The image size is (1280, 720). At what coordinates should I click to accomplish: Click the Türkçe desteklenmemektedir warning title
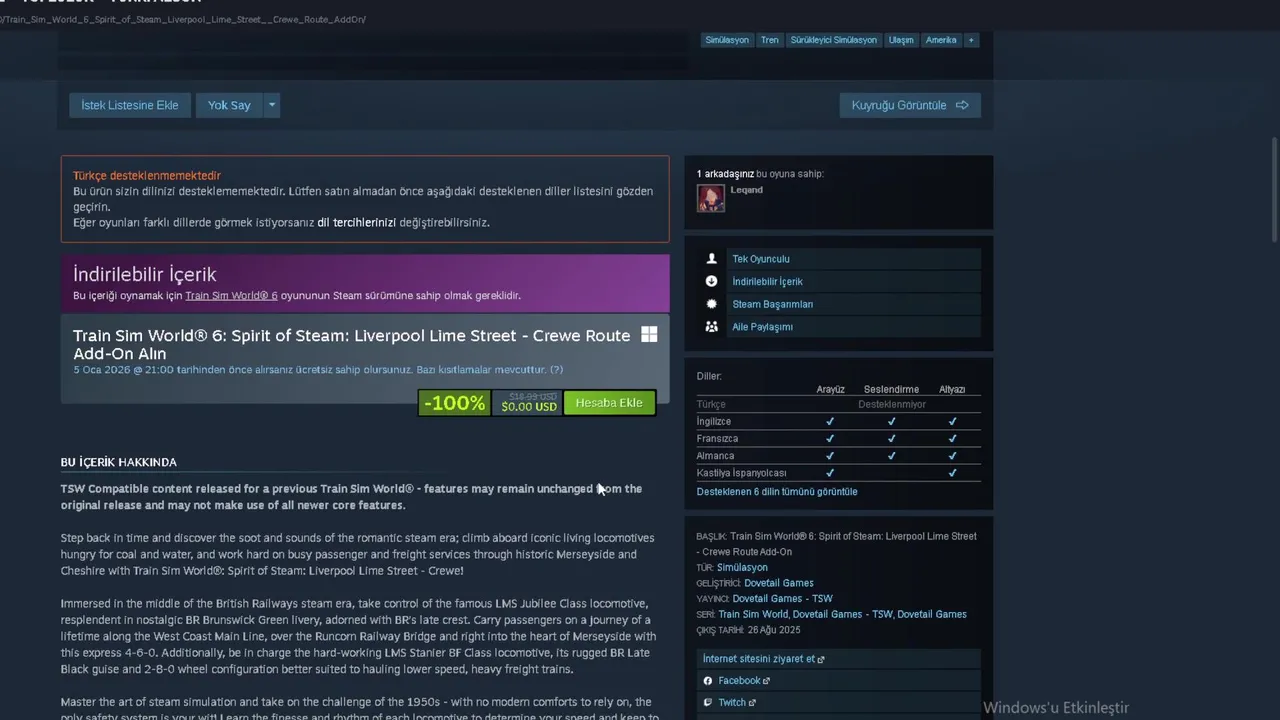click(146, 176)
